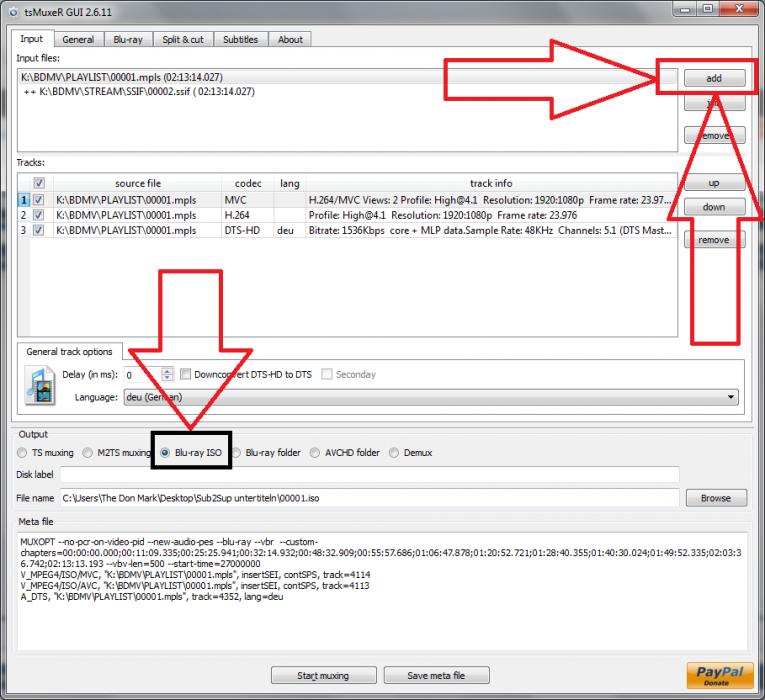This screenshot has width=765, height=700.
Task: Move selected track up
Action: tap(714, 183)
